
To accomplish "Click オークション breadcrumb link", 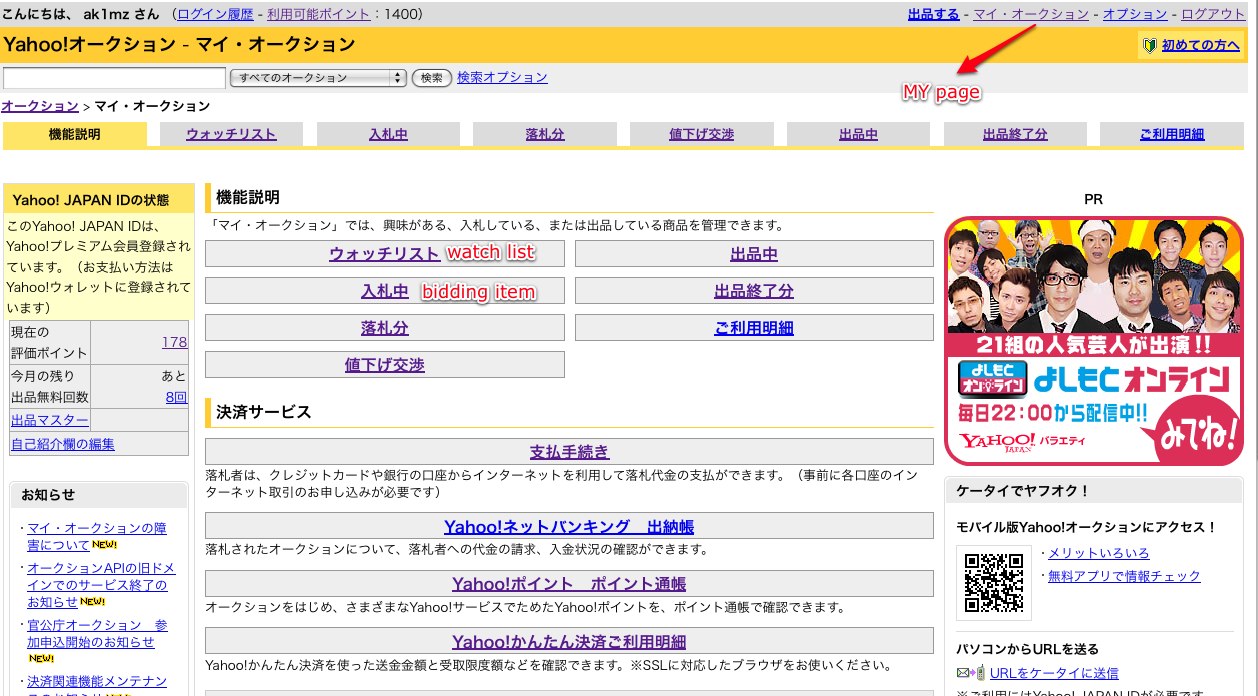I will [x=40, y=106].
